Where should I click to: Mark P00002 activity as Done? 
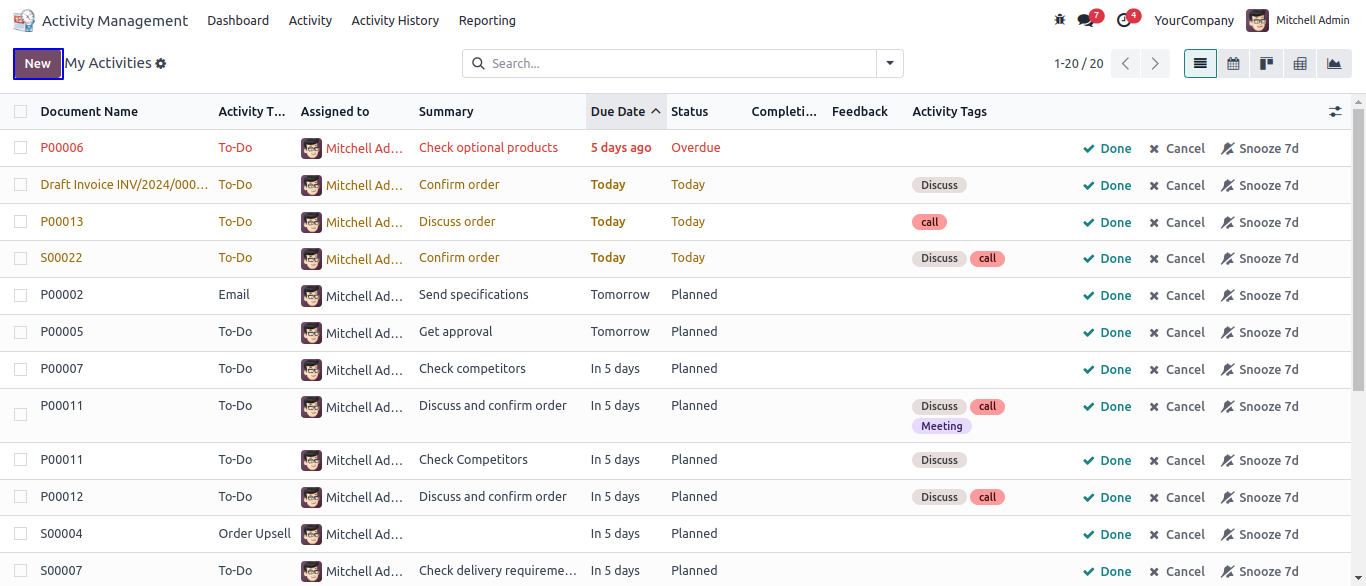[1107, 296]
